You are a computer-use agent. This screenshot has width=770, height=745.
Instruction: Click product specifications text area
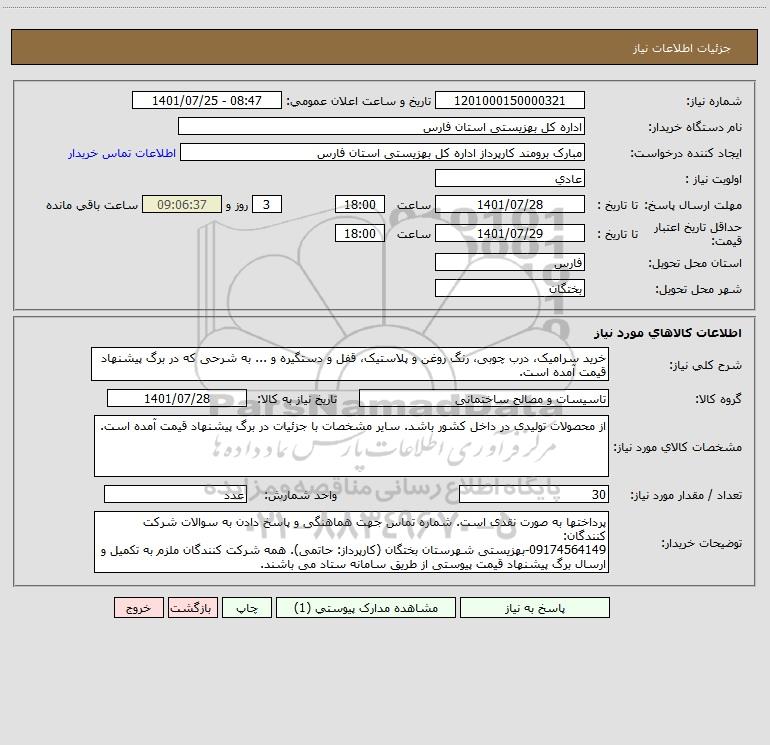tap(351, 446)
